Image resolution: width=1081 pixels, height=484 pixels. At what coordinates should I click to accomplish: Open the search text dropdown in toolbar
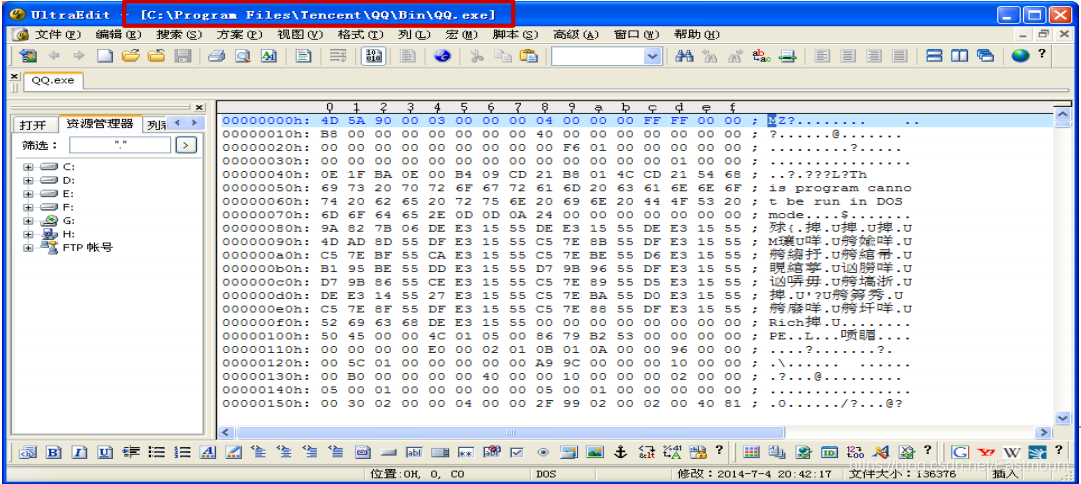point(654,57)
